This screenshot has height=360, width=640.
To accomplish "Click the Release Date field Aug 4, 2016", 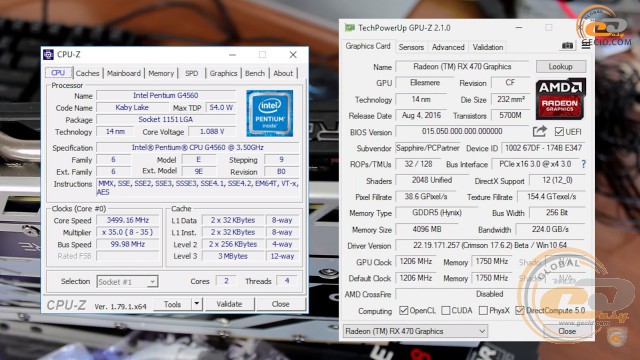I will click(x=421, y=116).
